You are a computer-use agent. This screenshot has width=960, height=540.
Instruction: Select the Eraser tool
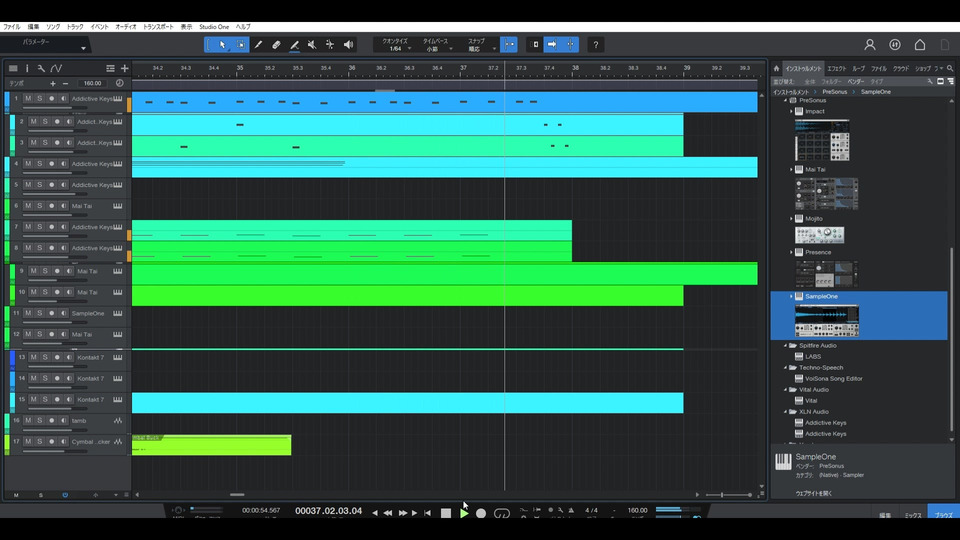pos(276,45)
